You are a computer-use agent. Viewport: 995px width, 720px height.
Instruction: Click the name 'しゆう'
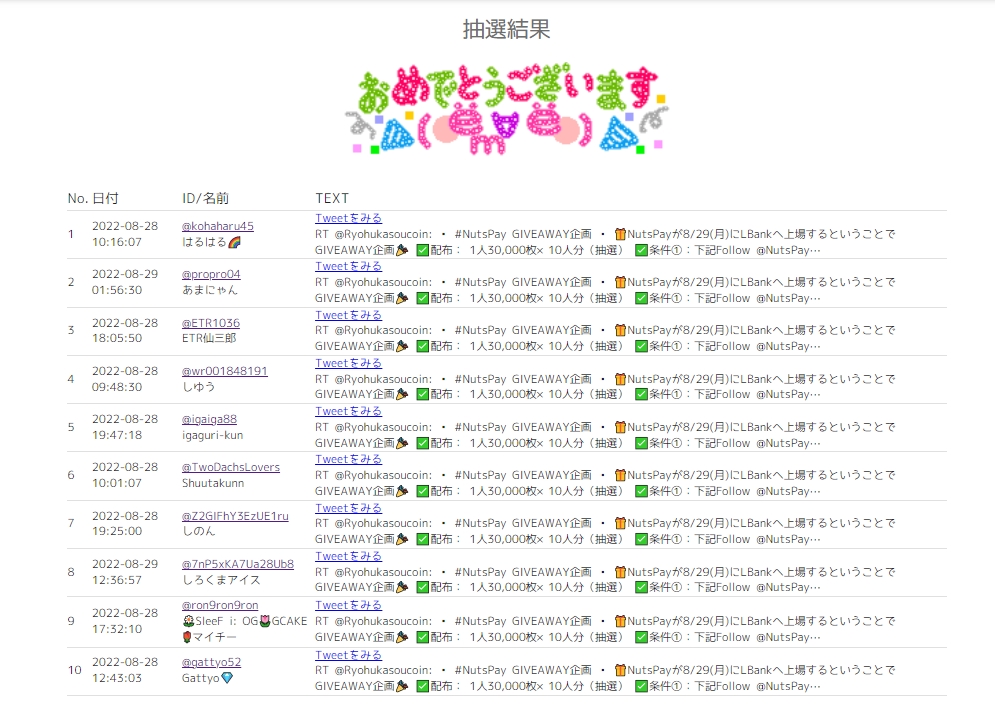click(x=199, y=386)
